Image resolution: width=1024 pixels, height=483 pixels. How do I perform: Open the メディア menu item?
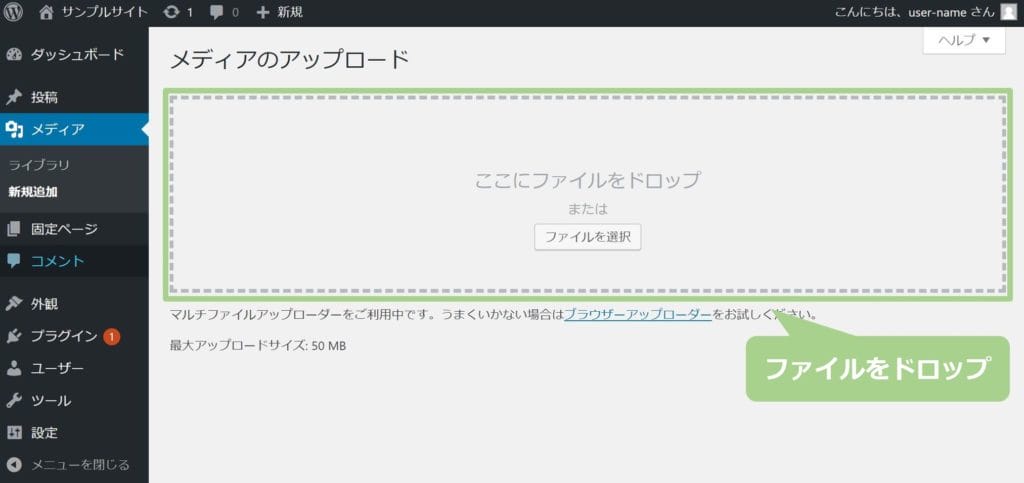coord(57,129)
